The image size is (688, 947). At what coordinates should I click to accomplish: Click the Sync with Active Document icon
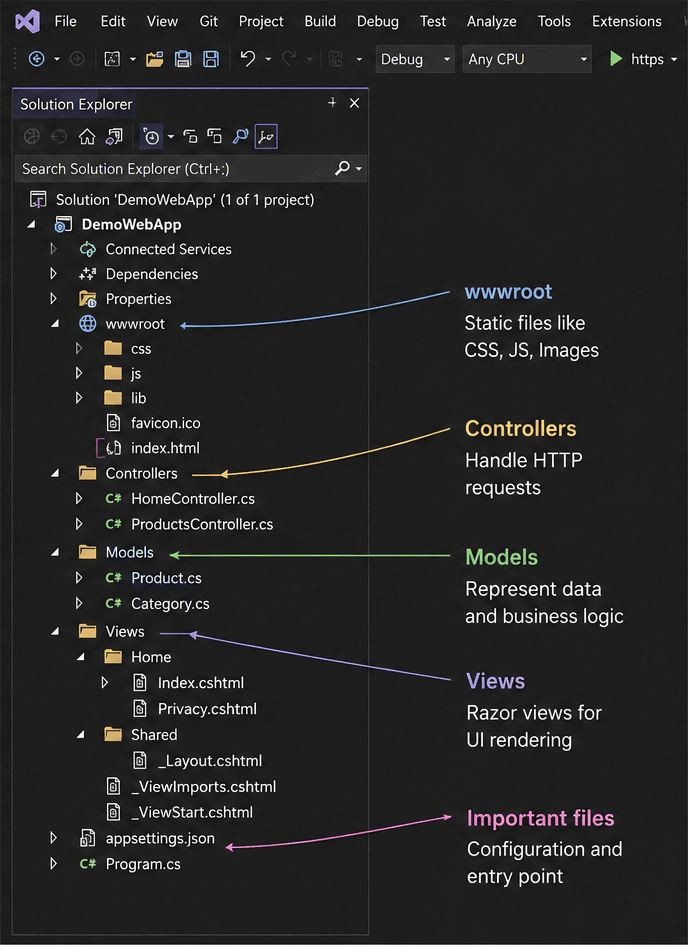190,136
